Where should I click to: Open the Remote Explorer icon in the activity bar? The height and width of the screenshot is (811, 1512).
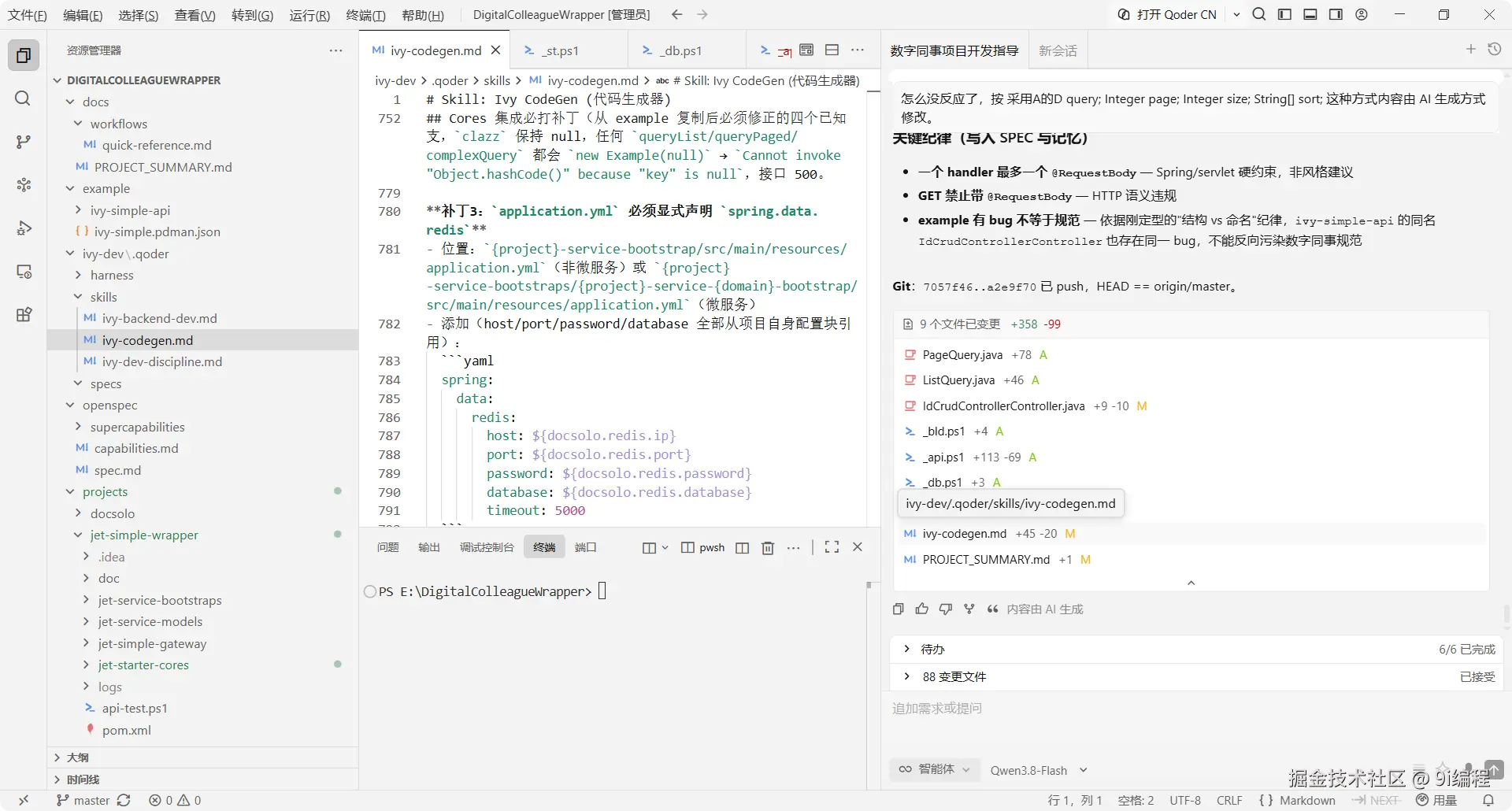tap(24, 272)
